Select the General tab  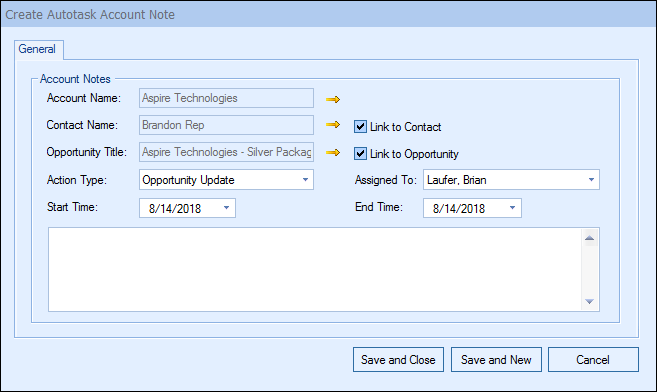tap(37, 49)
